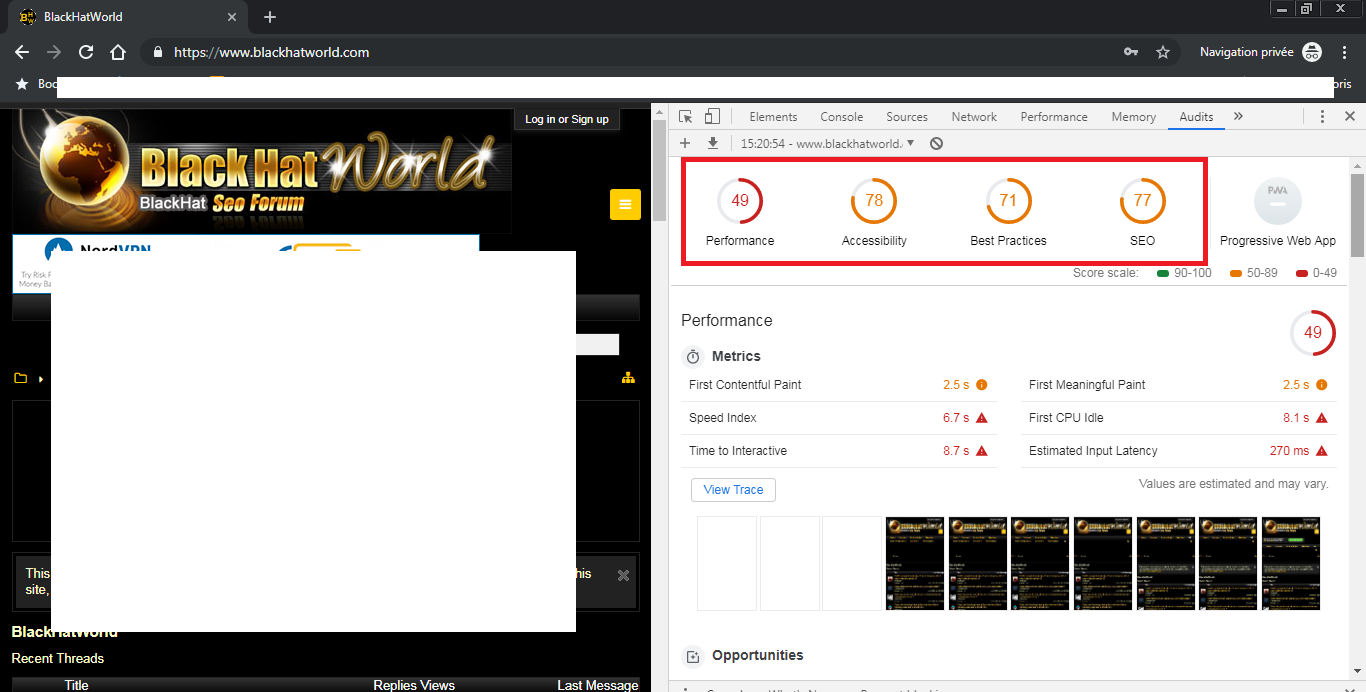Open the audit report selector dropdown

[x=827, y=143]
